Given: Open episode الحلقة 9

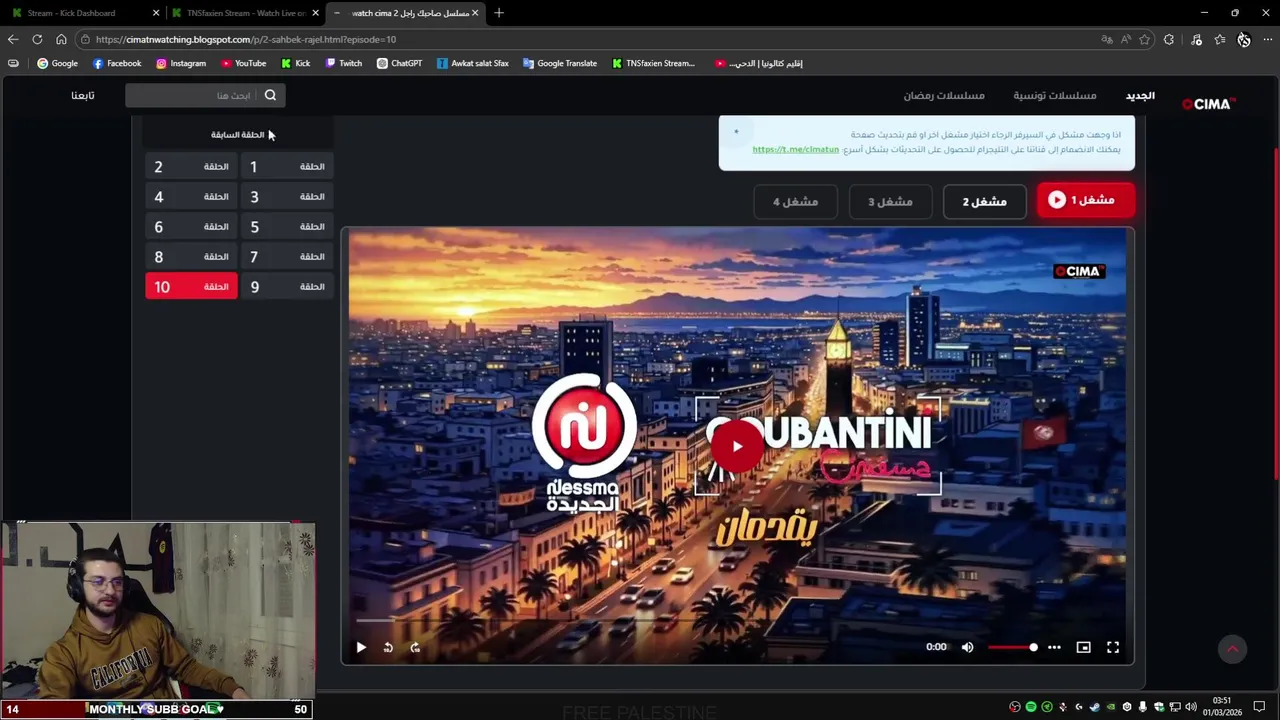Looking at the screenshot, I should pos(287,287).
